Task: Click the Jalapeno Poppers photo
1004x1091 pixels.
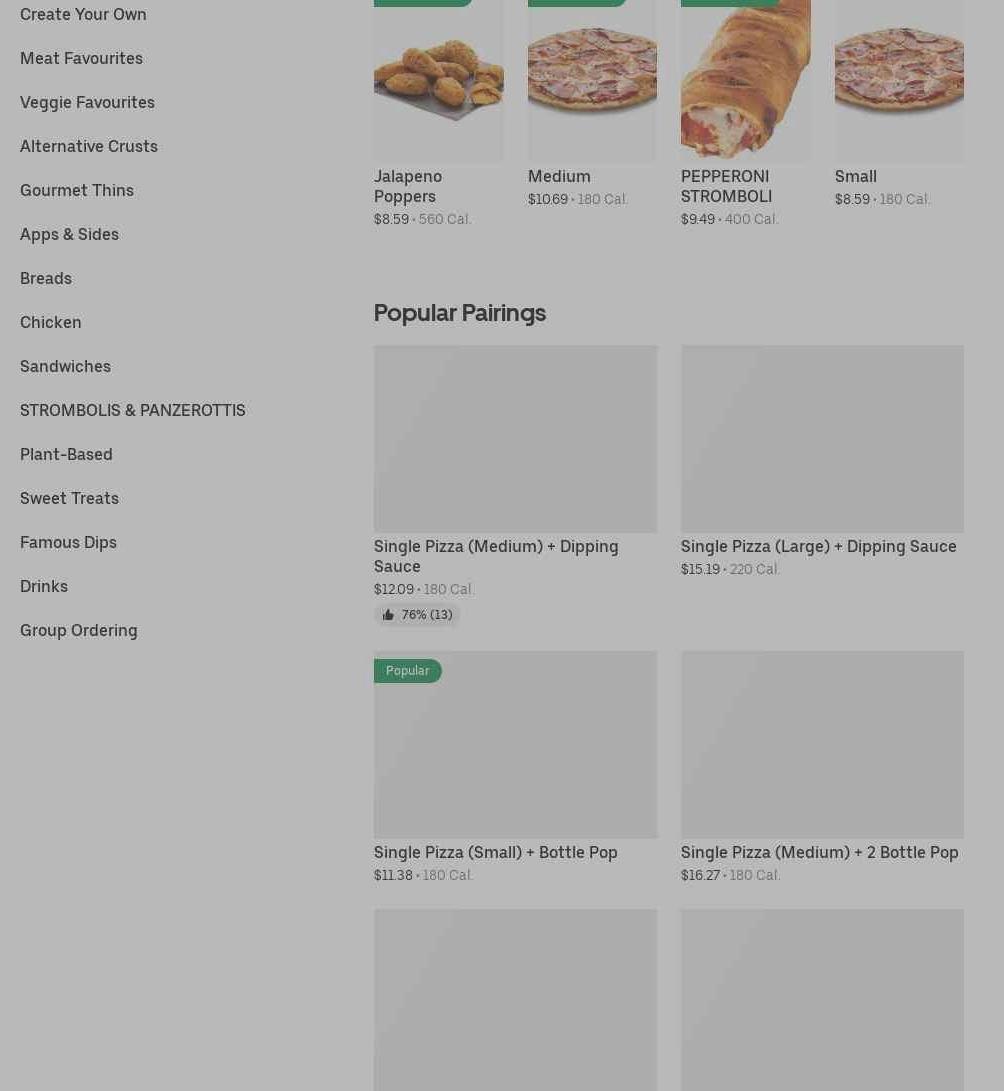Action: point(438,80)
